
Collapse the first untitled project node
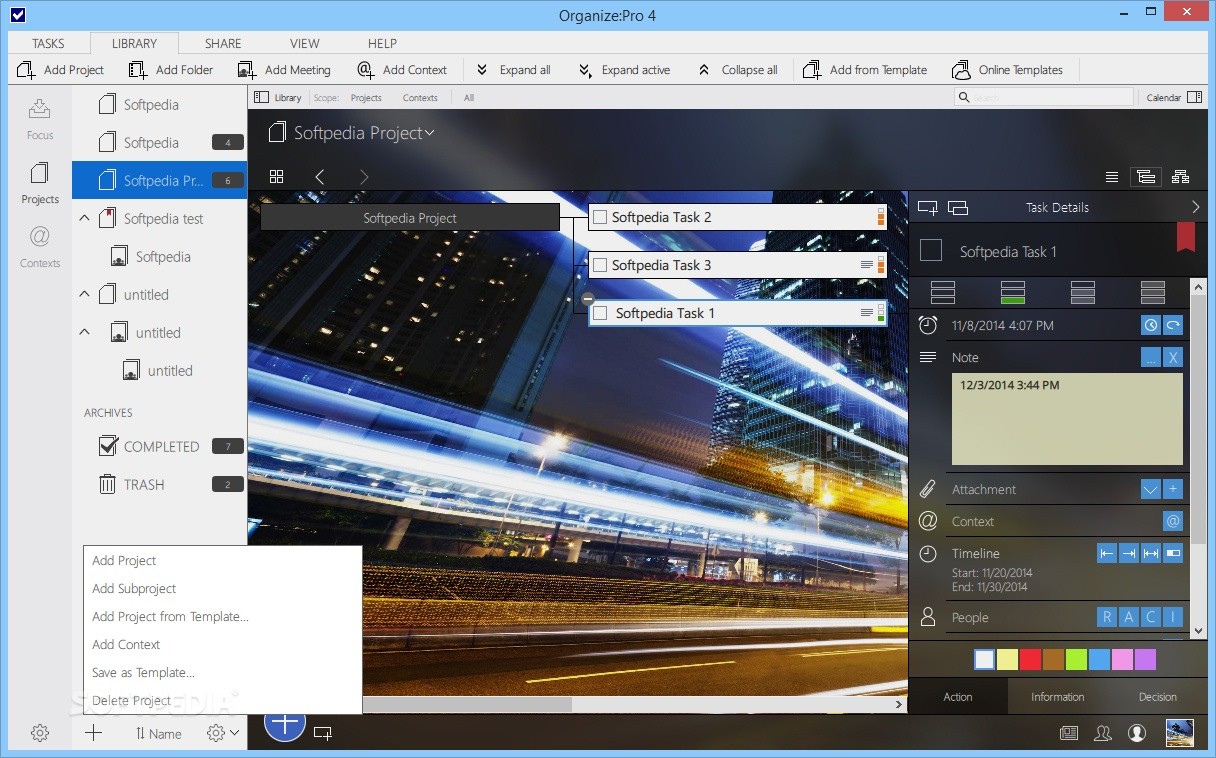(85, 294)
